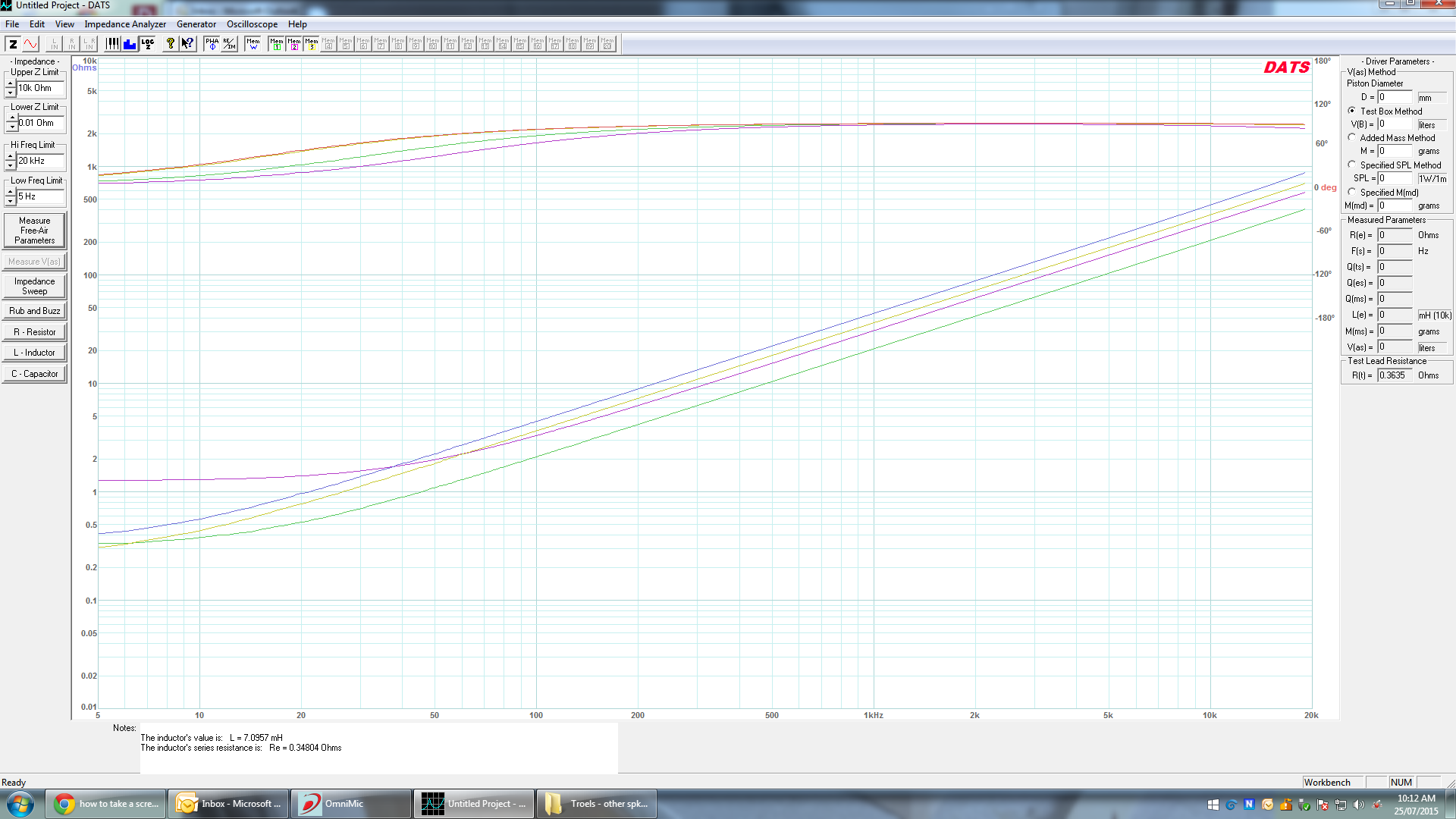Decrease the Hi Freq Limit with down arrow
The height and width of the screenshot is (819, 1456).
point(11,165)
